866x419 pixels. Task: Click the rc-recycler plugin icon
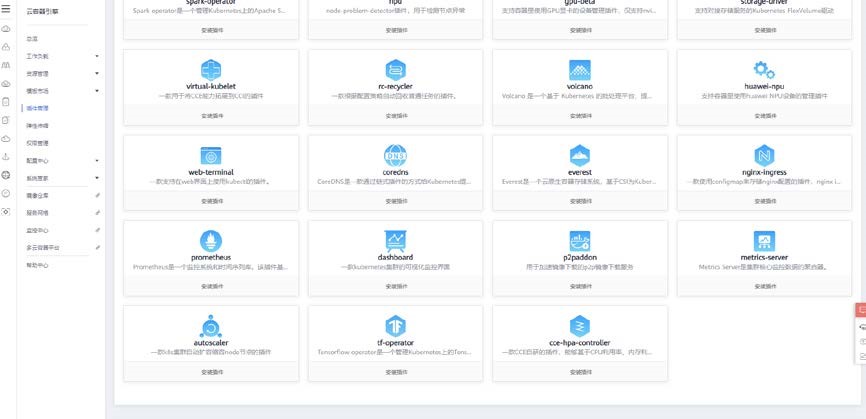395,70
